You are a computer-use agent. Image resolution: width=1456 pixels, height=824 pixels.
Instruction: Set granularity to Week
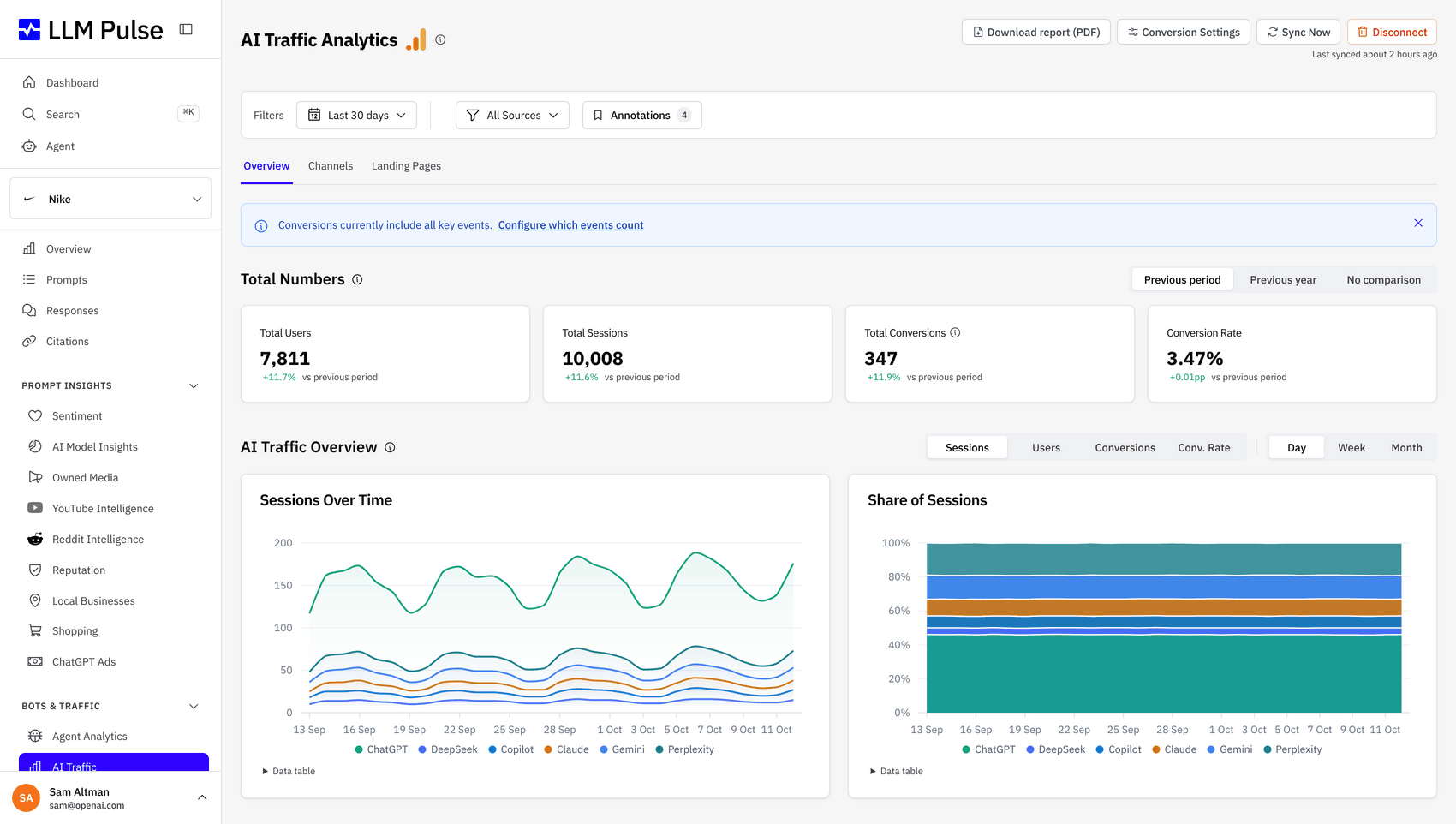[1352, 447]
